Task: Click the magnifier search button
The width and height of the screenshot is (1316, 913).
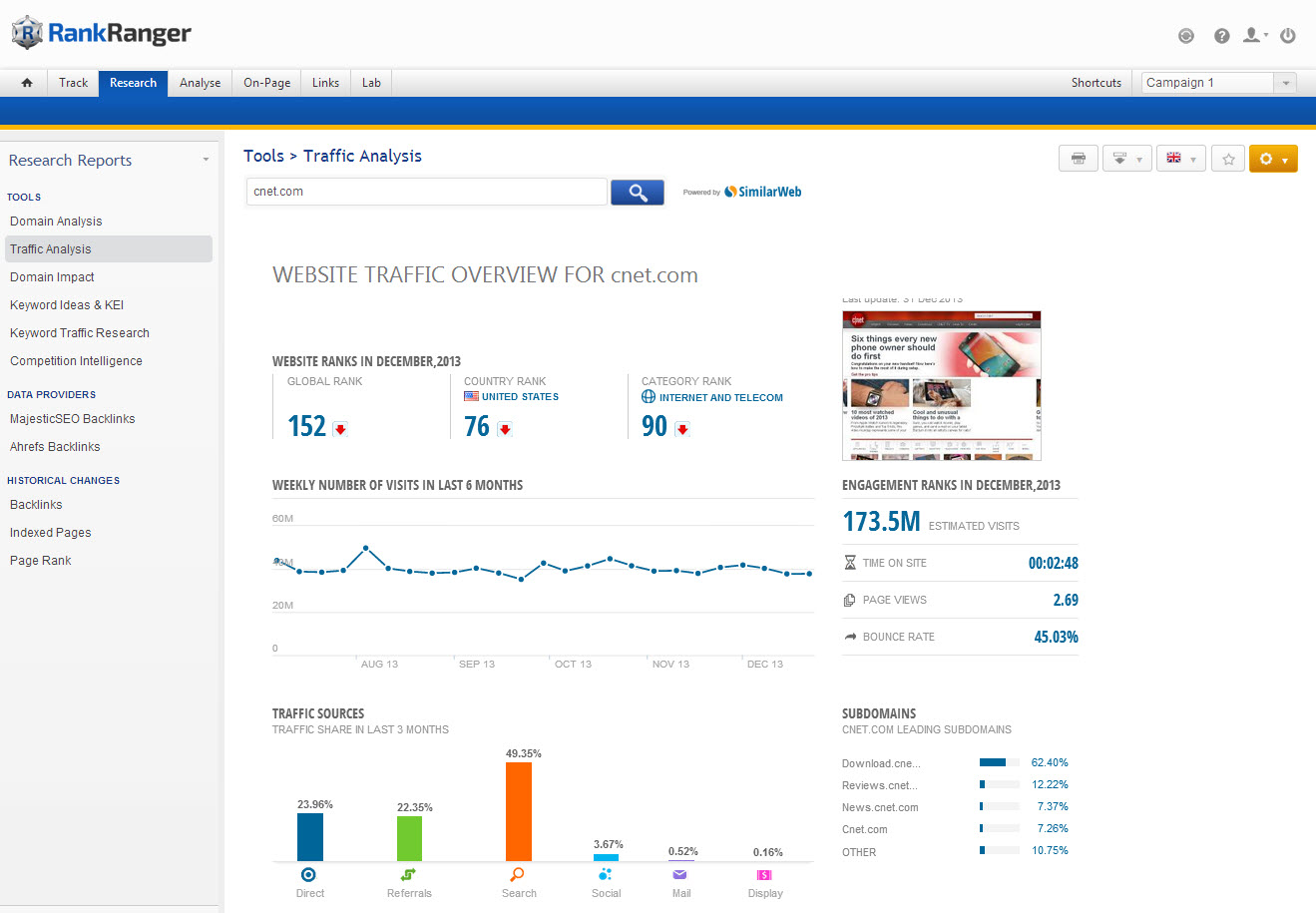Action: pos(638,192)
